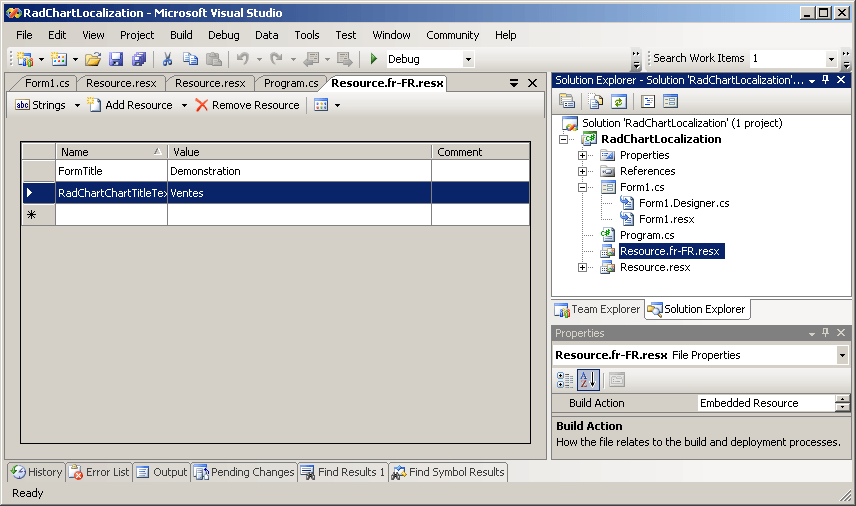Click the Property Pages icon in Properties
Screen dimensions: 856x506
[x=617, y=380]
